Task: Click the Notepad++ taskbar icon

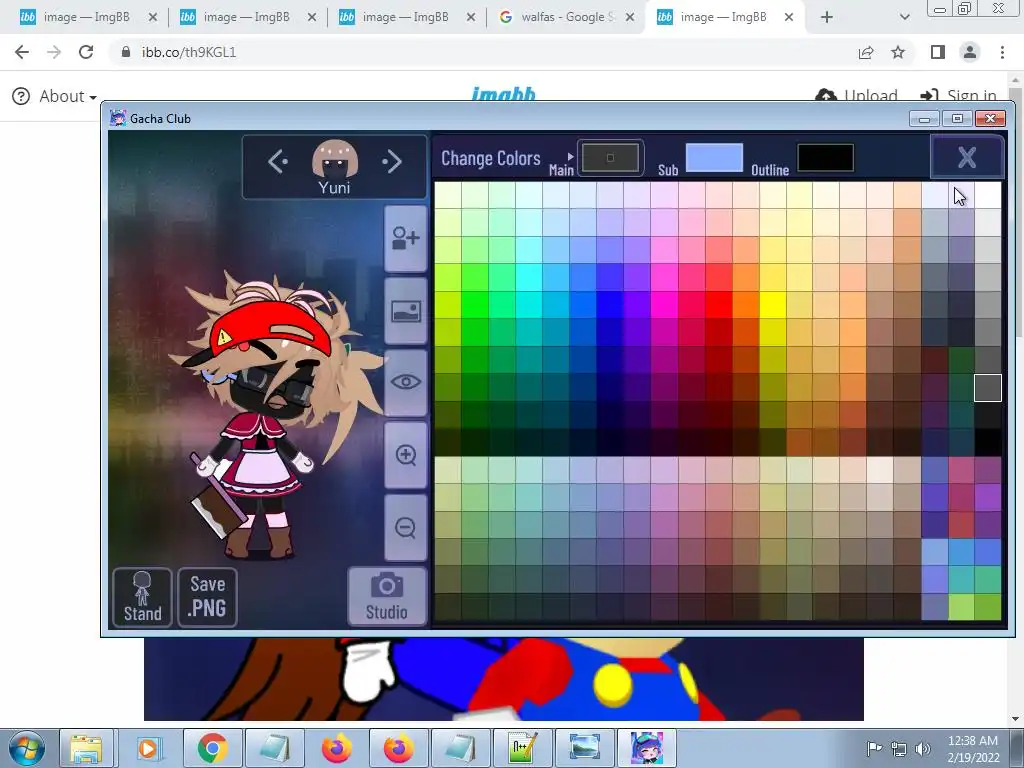Action: (522, 748)
